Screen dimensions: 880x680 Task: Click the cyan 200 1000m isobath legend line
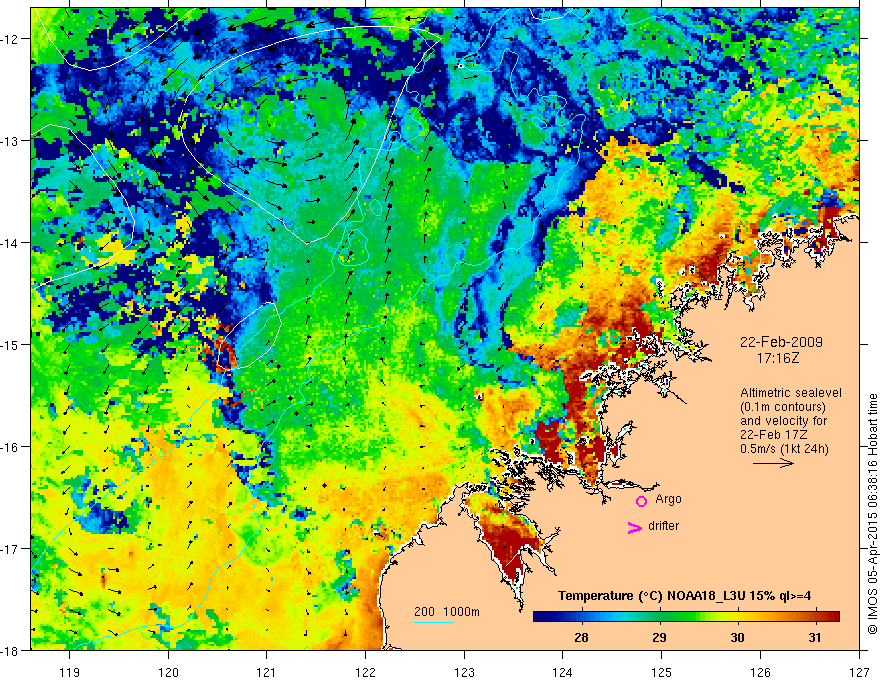[x=433, y=622]
